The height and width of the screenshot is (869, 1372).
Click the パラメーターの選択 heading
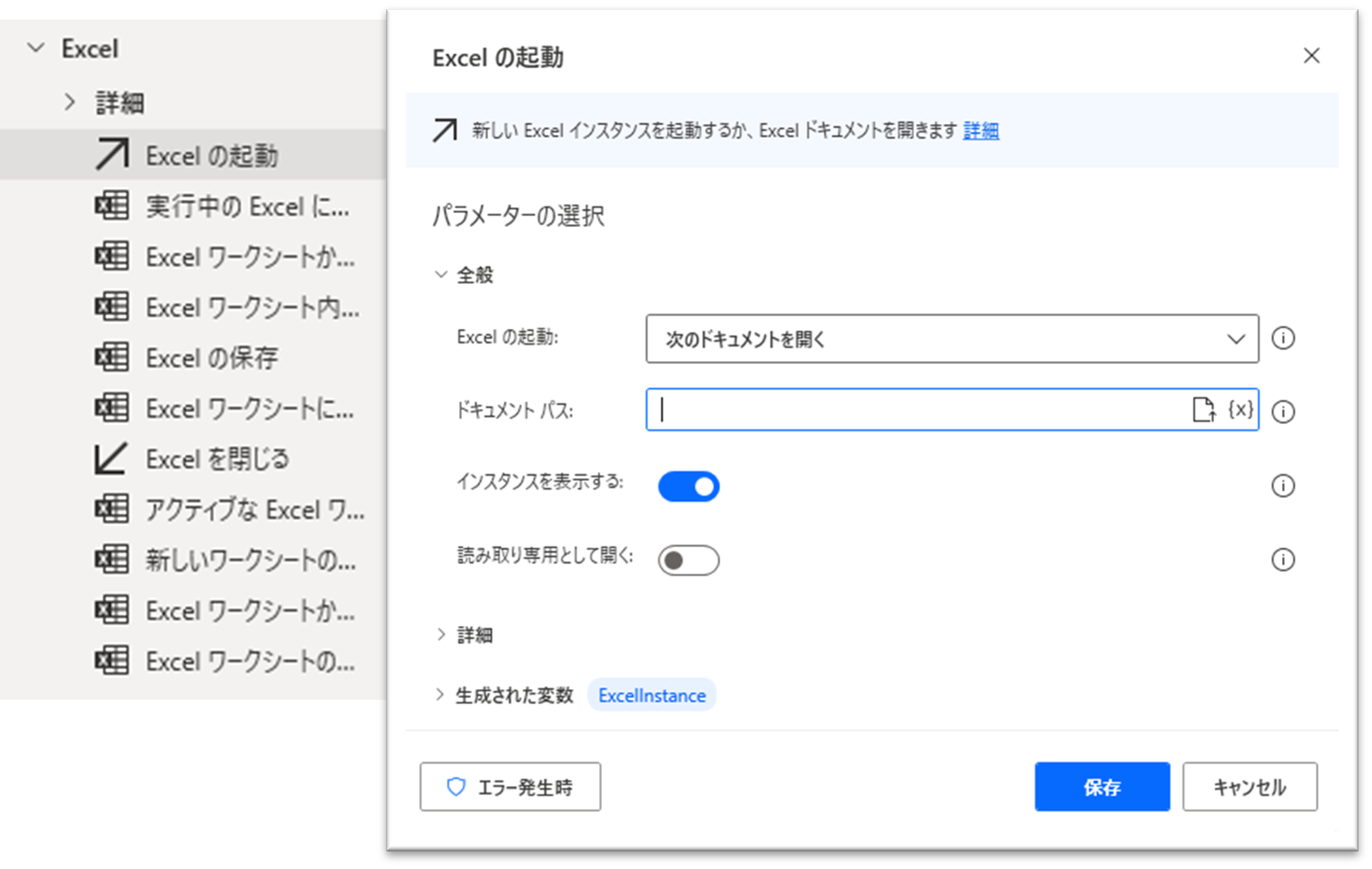[x=518, y=216]
